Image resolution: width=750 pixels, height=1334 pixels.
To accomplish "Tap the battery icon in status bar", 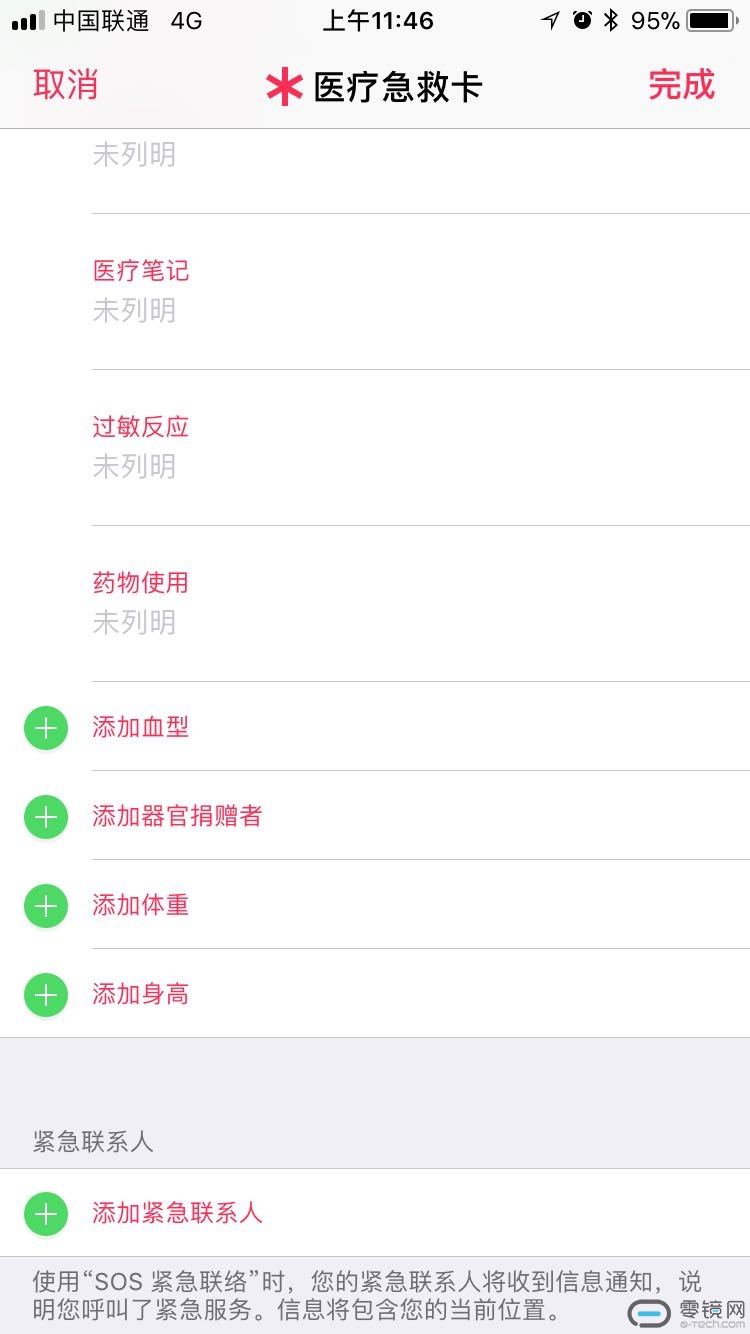I will [711, 21].
